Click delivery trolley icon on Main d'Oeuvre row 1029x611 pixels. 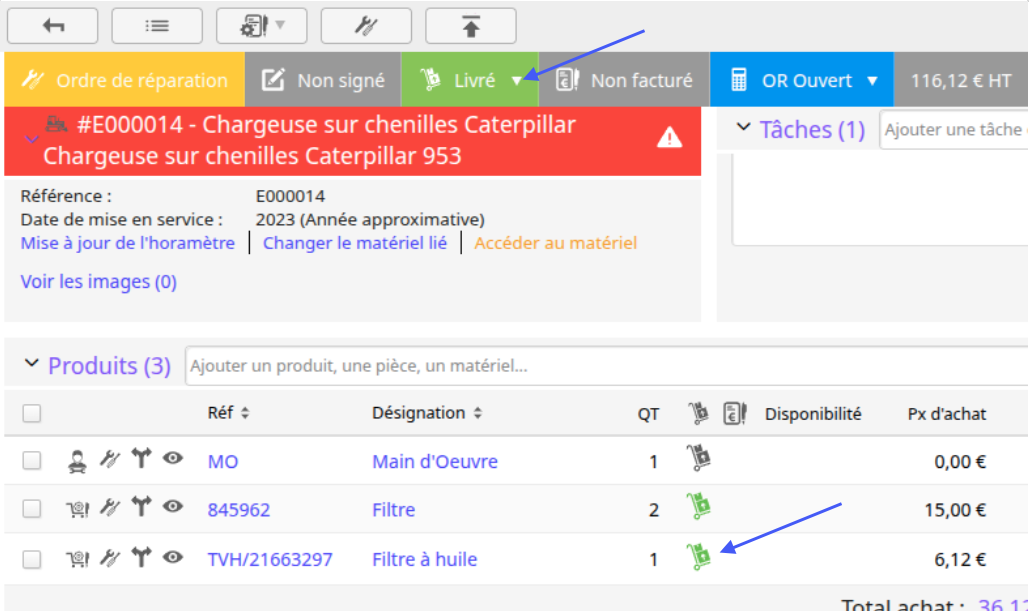click(699, 458)
